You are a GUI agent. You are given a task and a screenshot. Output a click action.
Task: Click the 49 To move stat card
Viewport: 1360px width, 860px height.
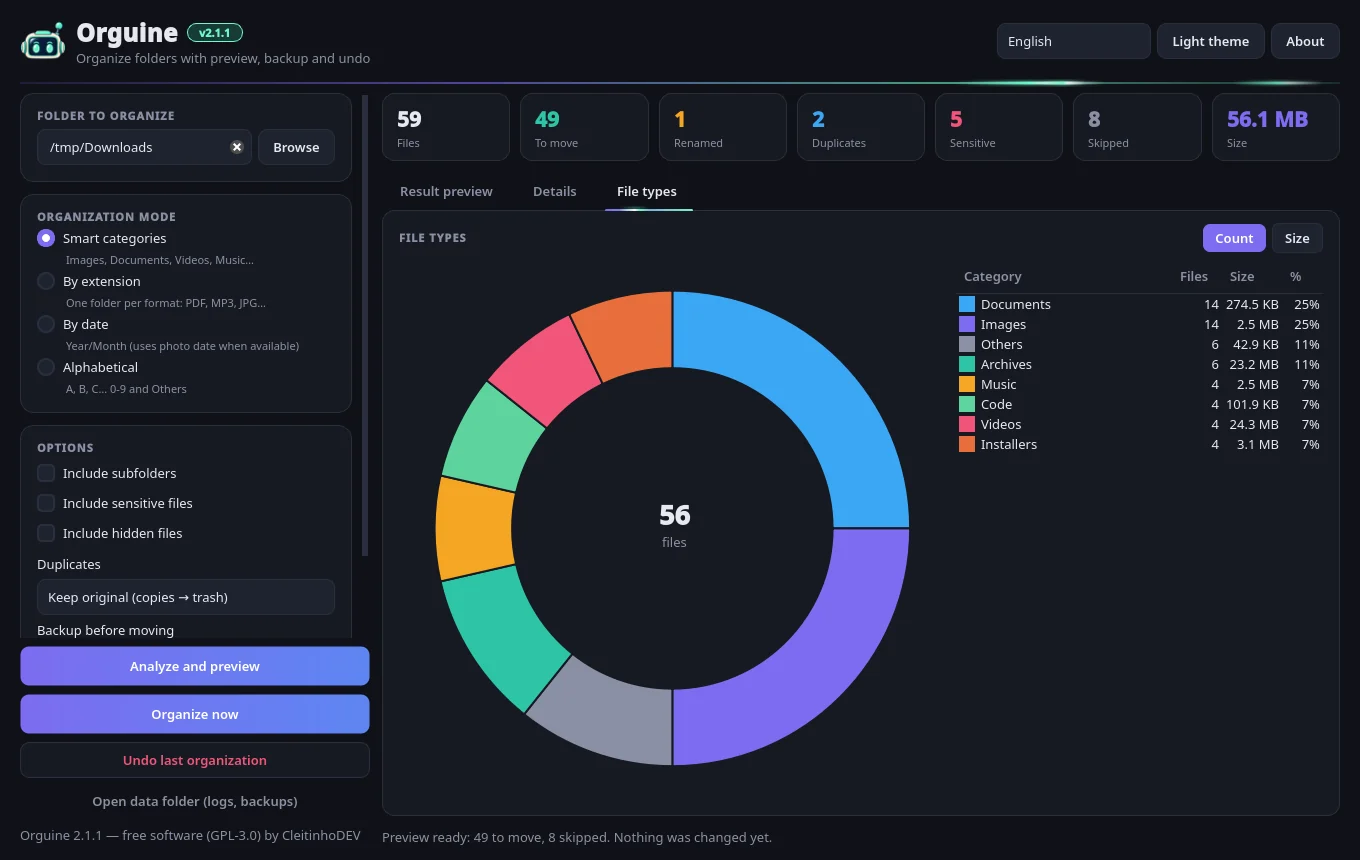coord(584,127)
